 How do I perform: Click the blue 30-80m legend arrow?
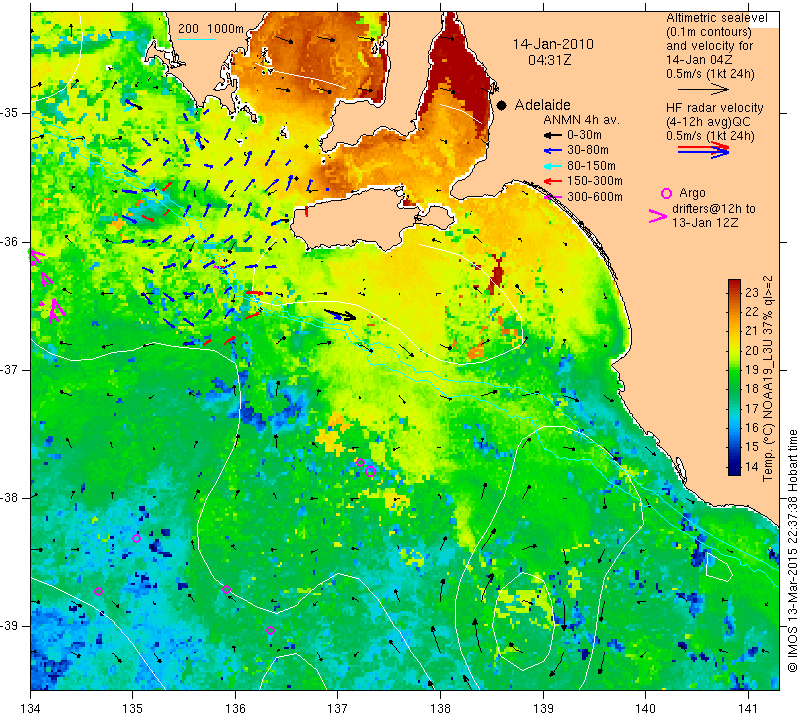552,151
